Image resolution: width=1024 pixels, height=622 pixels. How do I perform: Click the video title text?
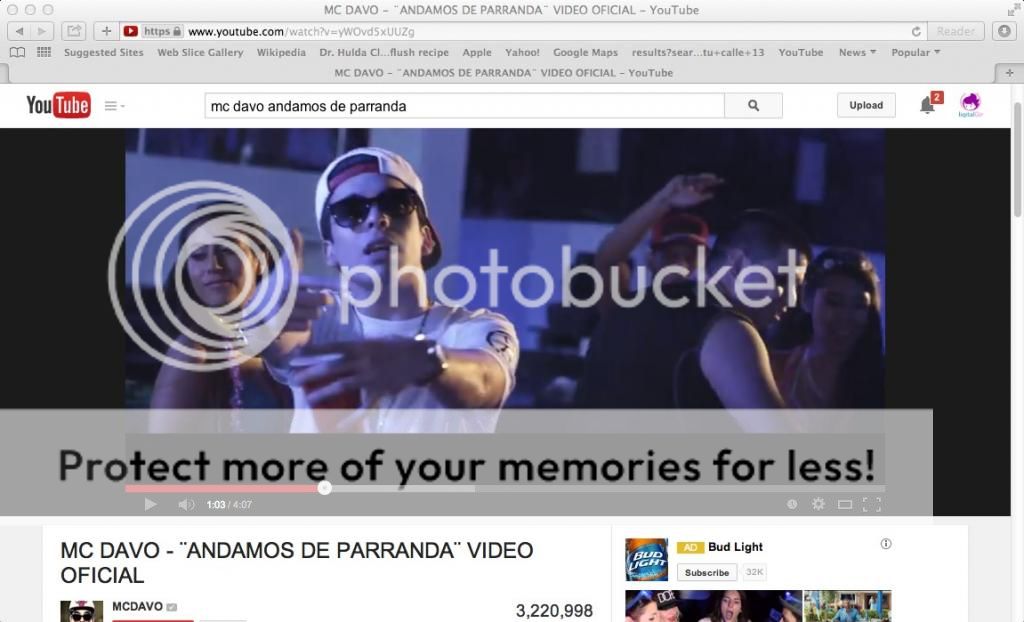296,563
